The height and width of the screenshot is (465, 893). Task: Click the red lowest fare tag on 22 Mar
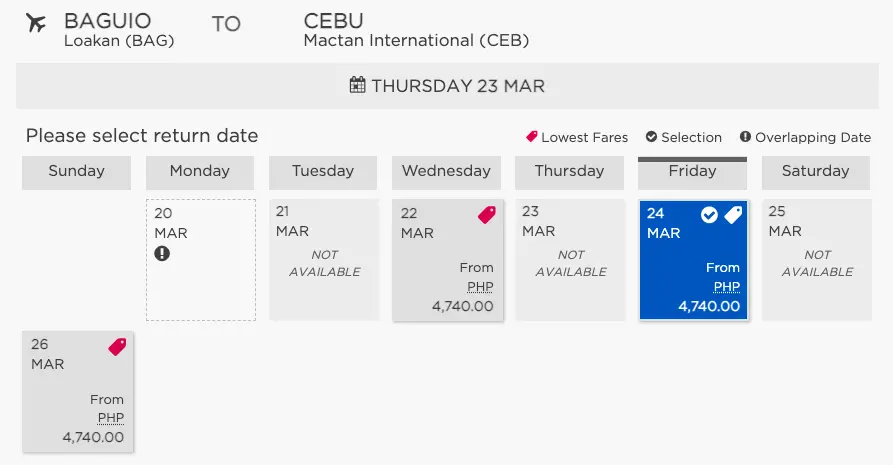click(x=486, y=215)
